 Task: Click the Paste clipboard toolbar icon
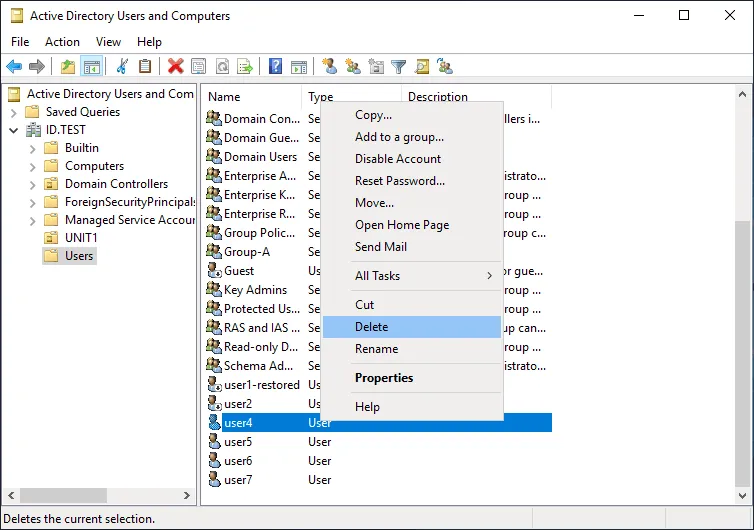coord(145,67)
